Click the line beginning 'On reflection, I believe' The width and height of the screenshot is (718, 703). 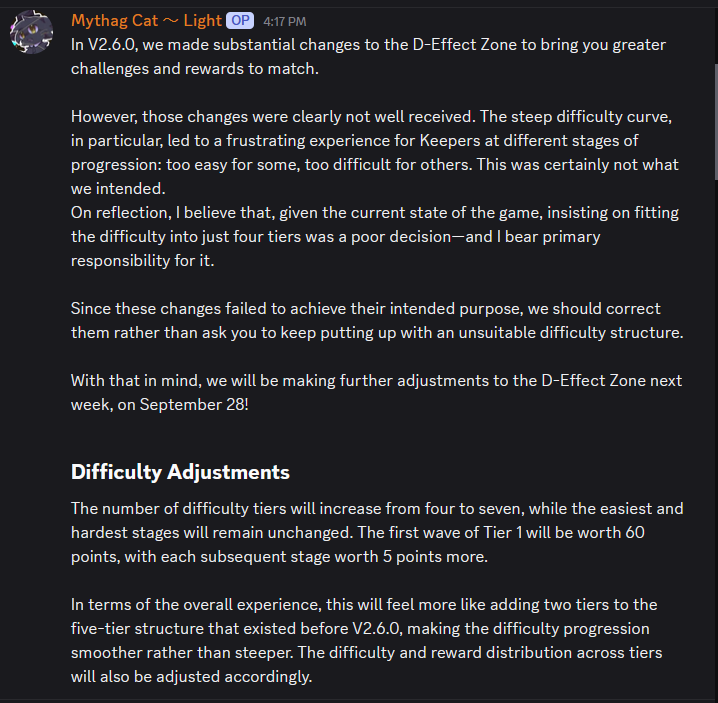pos(375,213)
